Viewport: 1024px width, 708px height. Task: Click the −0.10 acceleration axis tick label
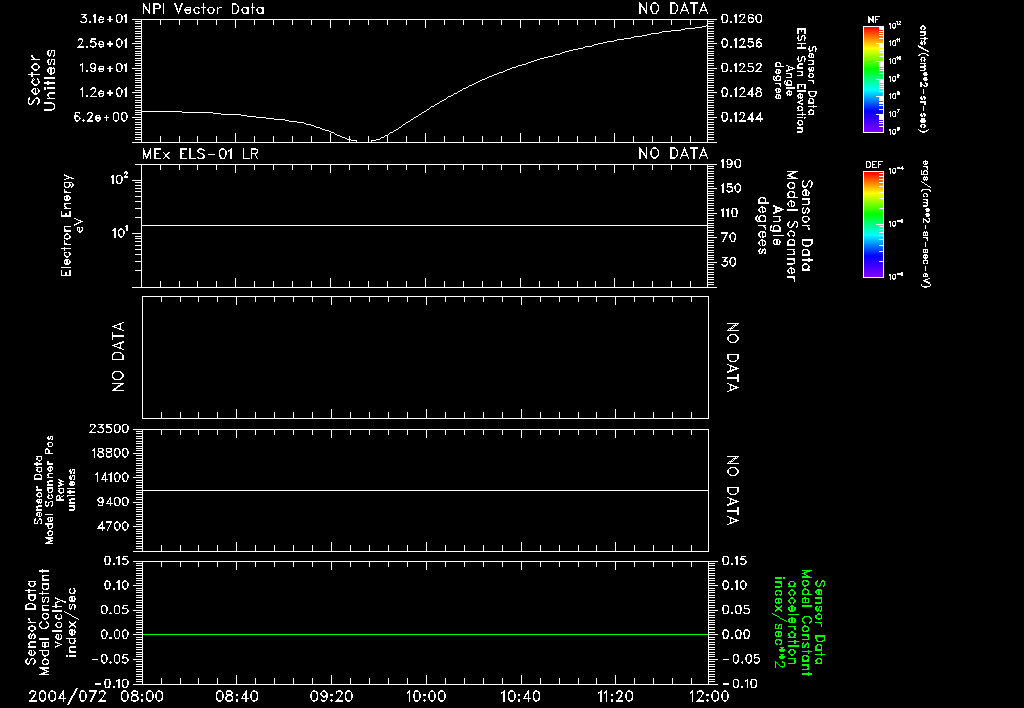point(741,683)
